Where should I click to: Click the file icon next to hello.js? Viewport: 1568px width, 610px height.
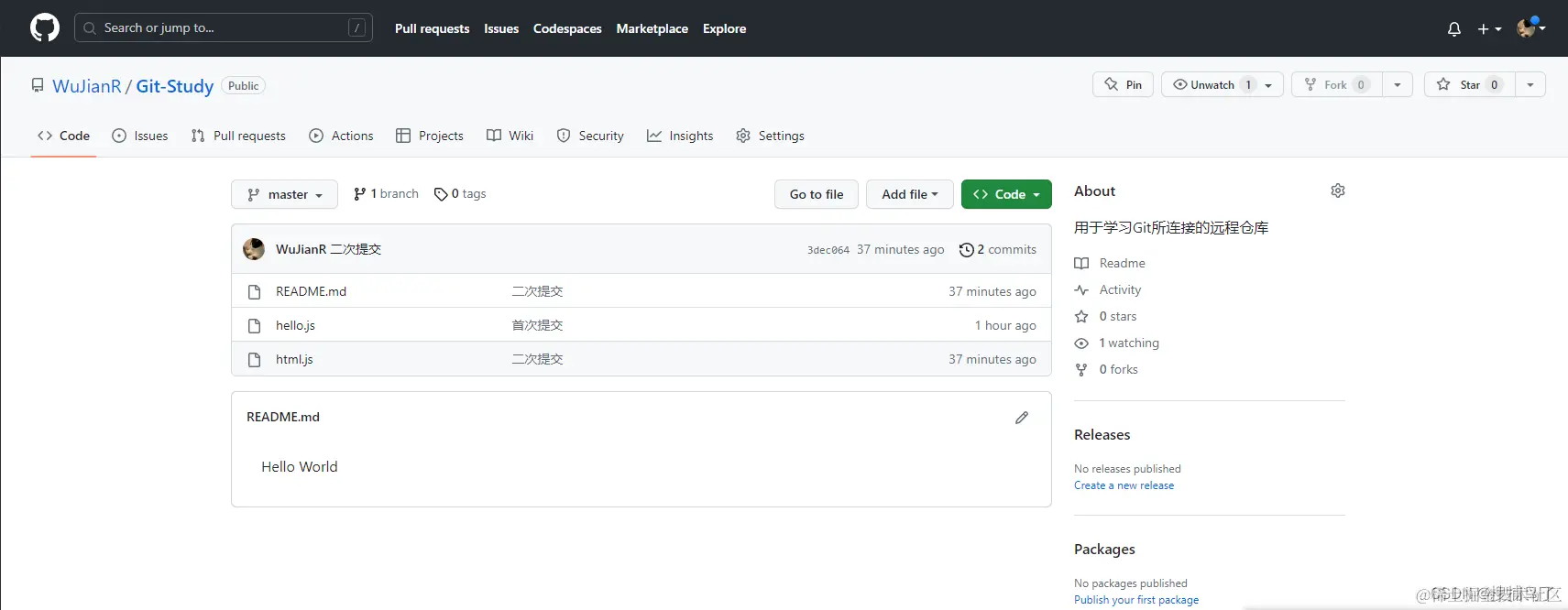tap(255, 325)
